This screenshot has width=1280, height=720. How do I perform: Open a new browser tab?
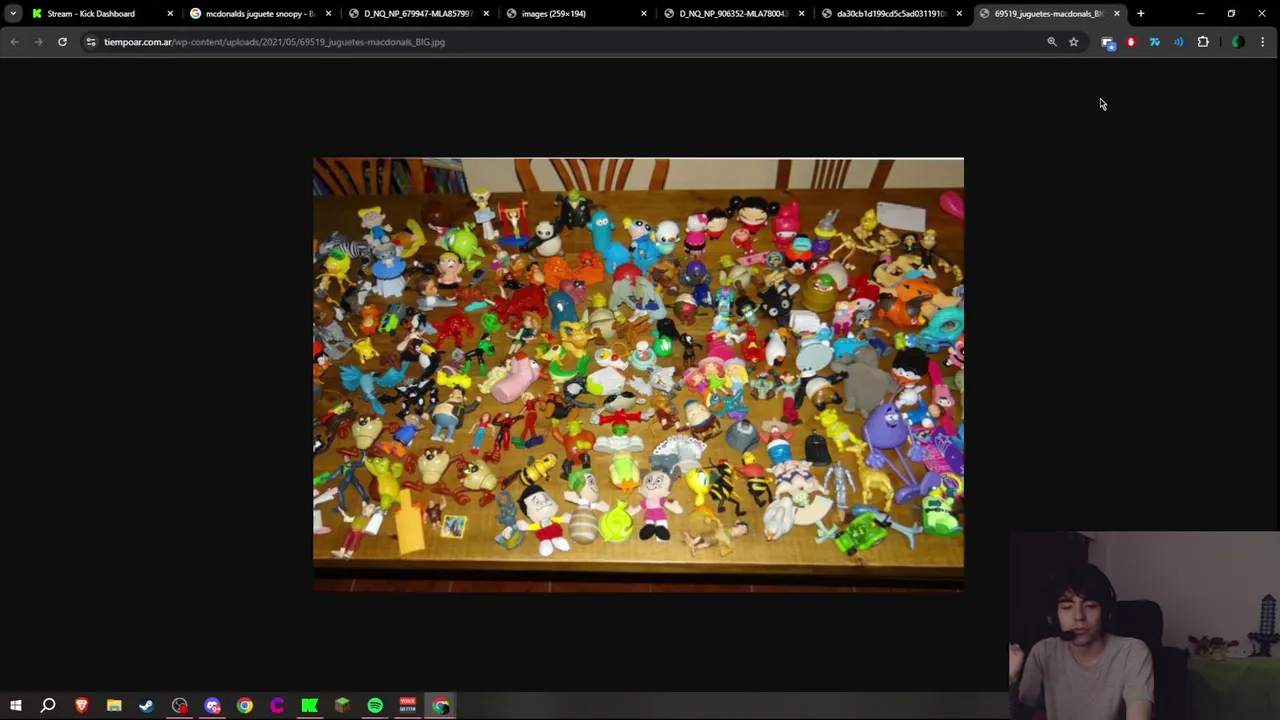(x=1141, y=14)
